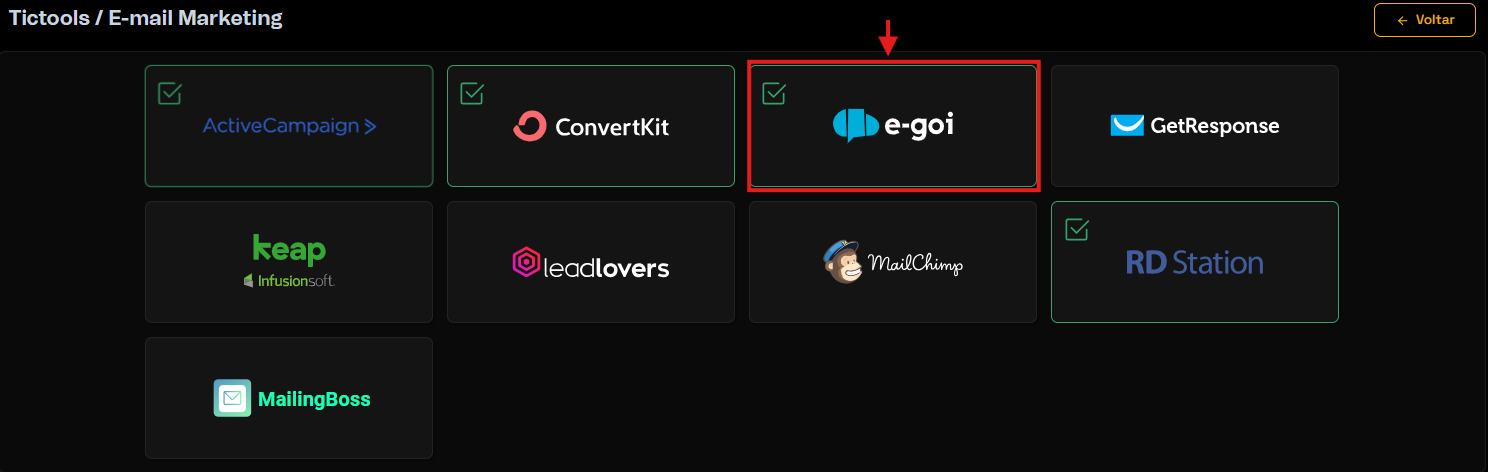Choose the Keap Infusionsoft logo
Screen dimensions: 1488x472
[x=289, y=261]
